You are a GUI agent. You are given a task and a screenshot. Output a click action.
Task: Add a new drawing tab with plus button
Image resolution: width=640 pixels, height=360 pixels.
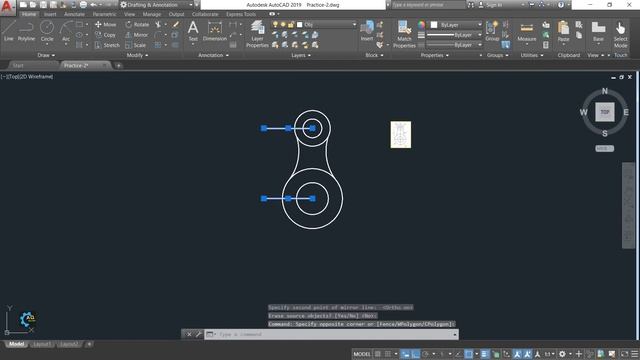[x=118, y=65]
